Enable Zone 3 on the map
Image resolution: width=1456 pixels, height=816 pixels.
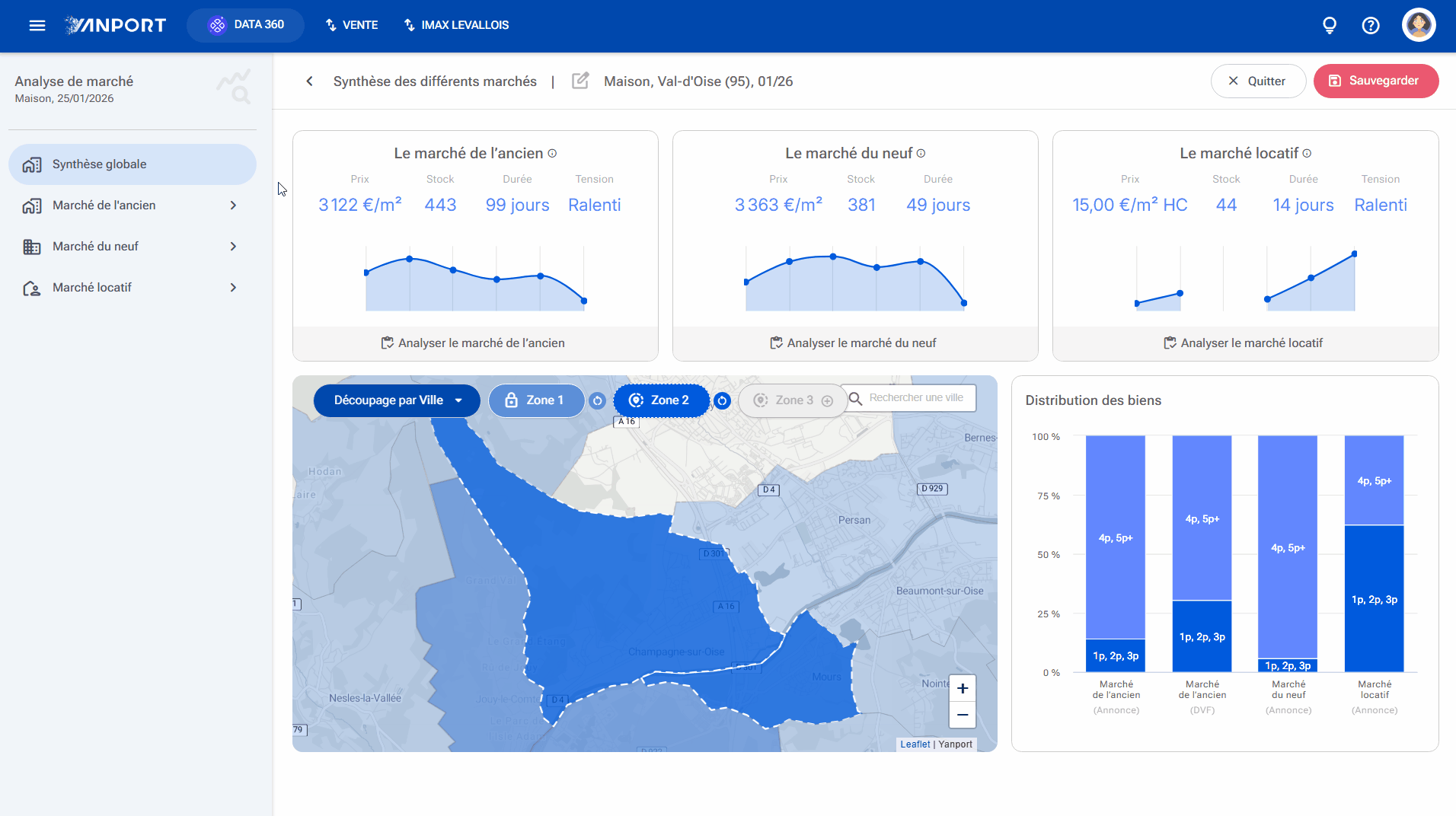pos(793,400)
